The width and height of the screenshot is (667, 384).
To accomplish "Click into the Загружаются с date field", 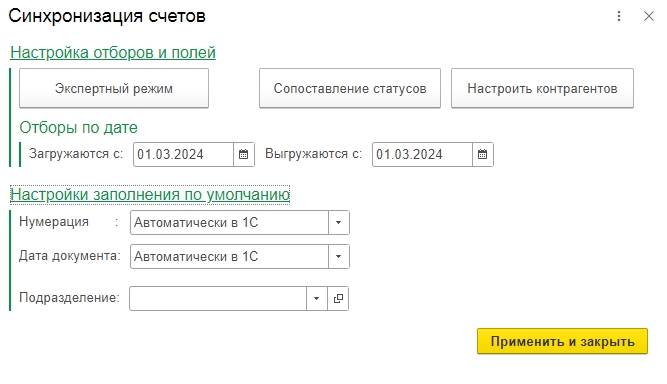I will (183, 154).
